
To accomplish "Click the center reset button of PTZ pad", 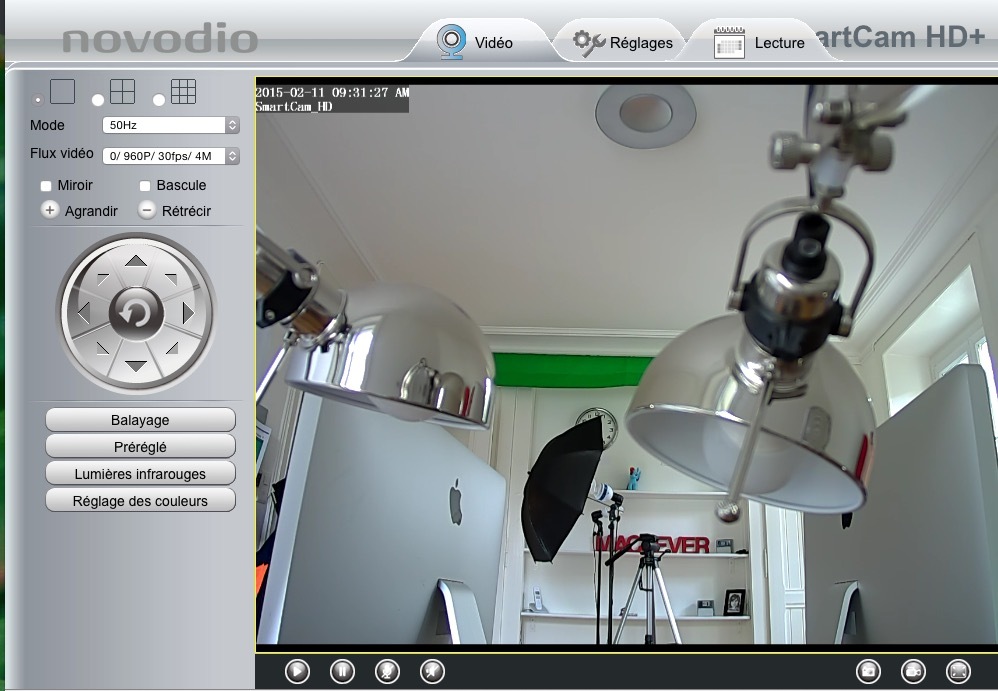I will pos(136,314).
